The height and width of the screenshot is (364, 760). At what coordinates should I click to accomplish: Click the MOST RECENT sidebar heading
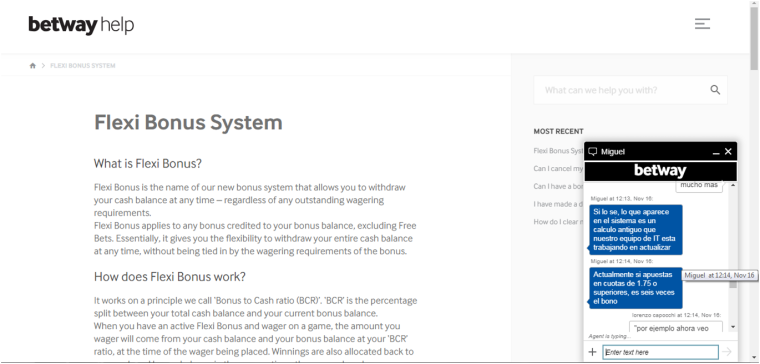[558, 131]
